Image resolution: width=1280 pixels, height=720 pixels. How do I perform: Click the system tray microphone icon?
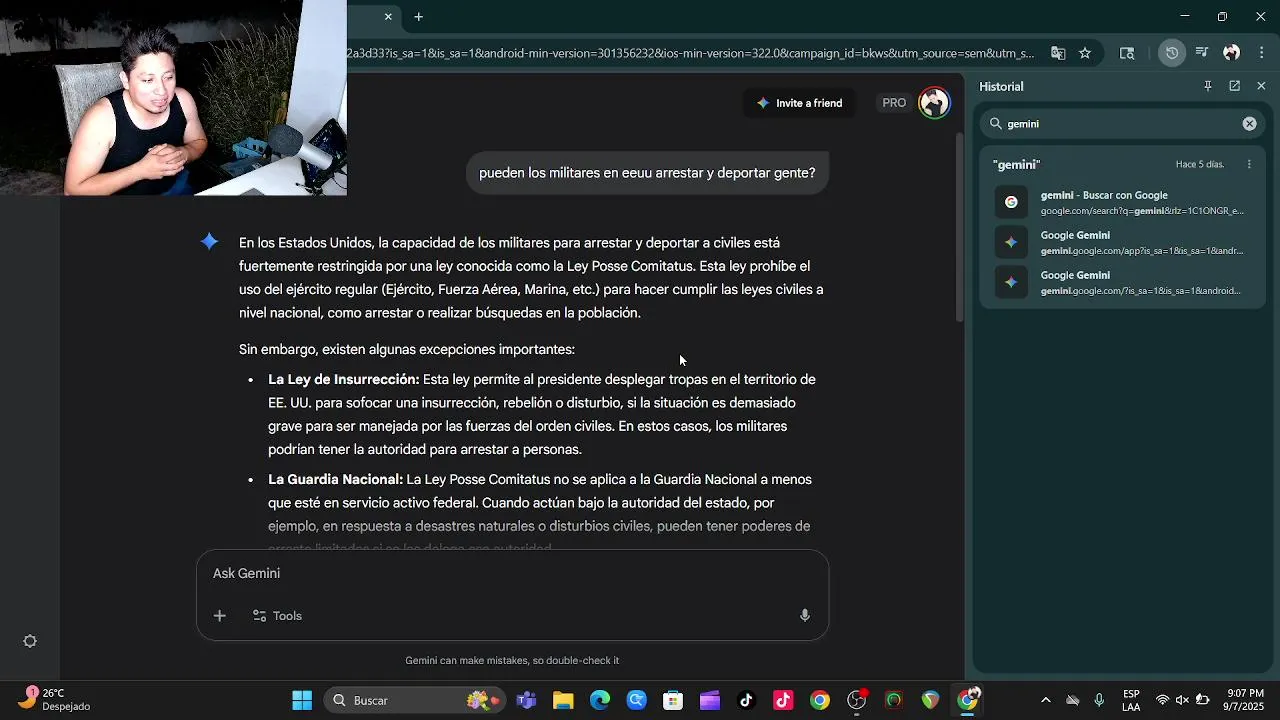tap(1099, 700)
